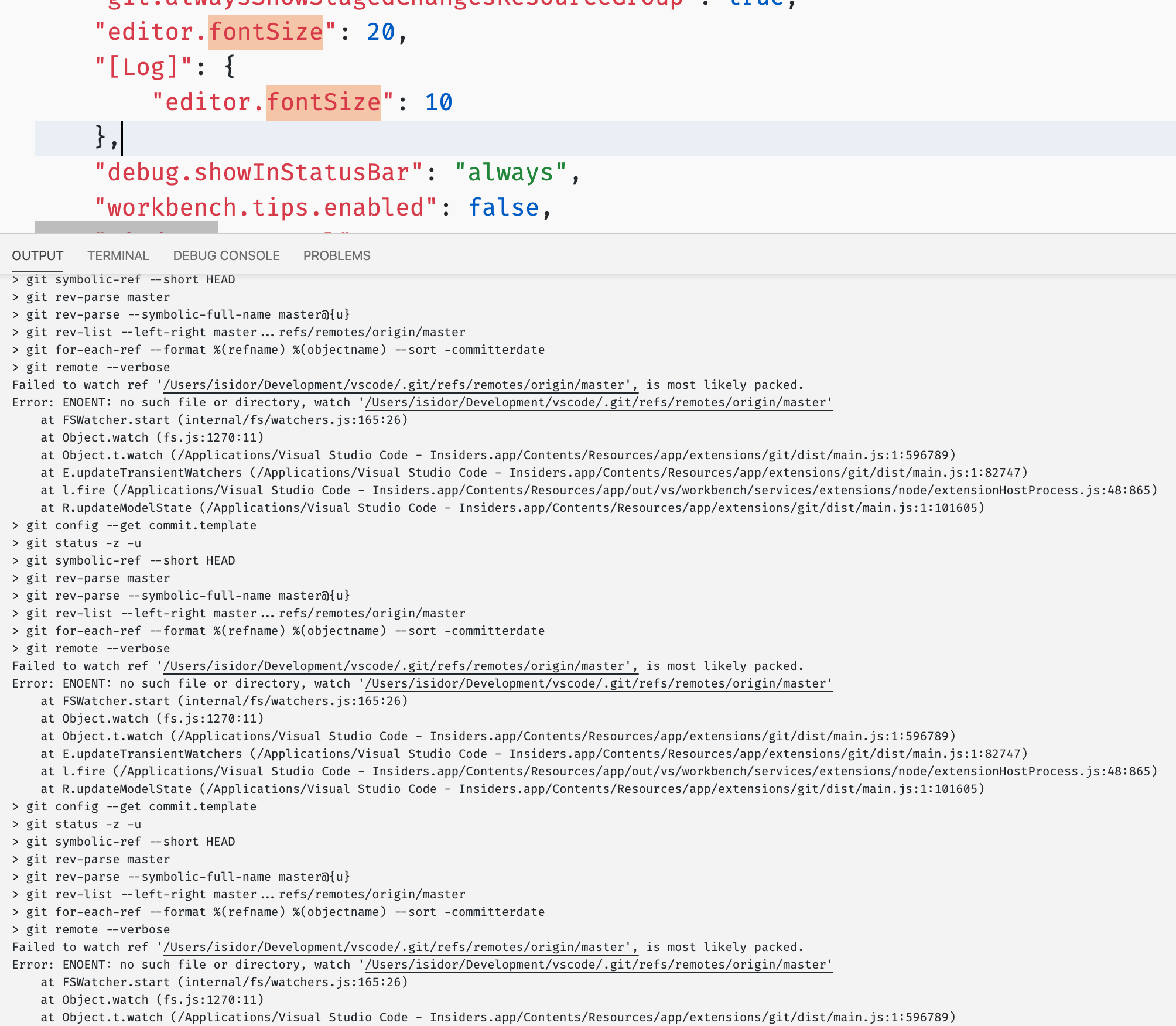
Task: Click the bottom-most underlined git refs path
Action: pos(597,965)
